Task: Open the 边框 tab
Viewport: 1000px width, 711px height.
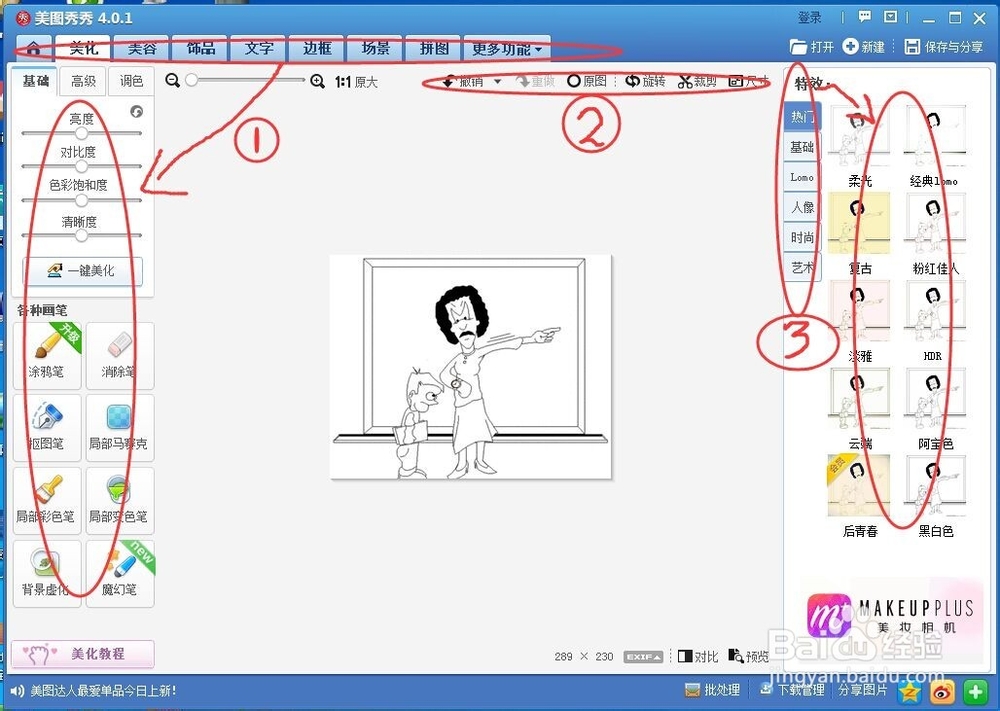Action: pyautogui.click(x=316, y=48)
